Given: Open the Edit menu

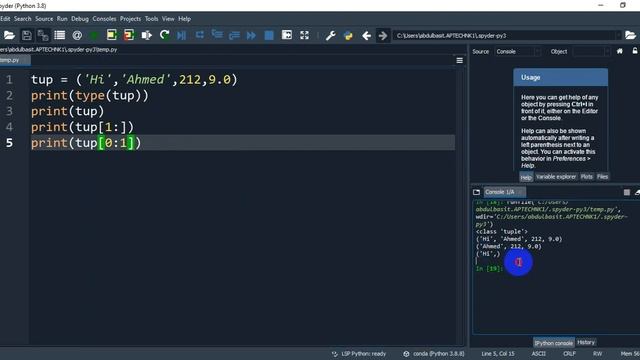Looking at the screenshot, I should [x=5, y=19].
